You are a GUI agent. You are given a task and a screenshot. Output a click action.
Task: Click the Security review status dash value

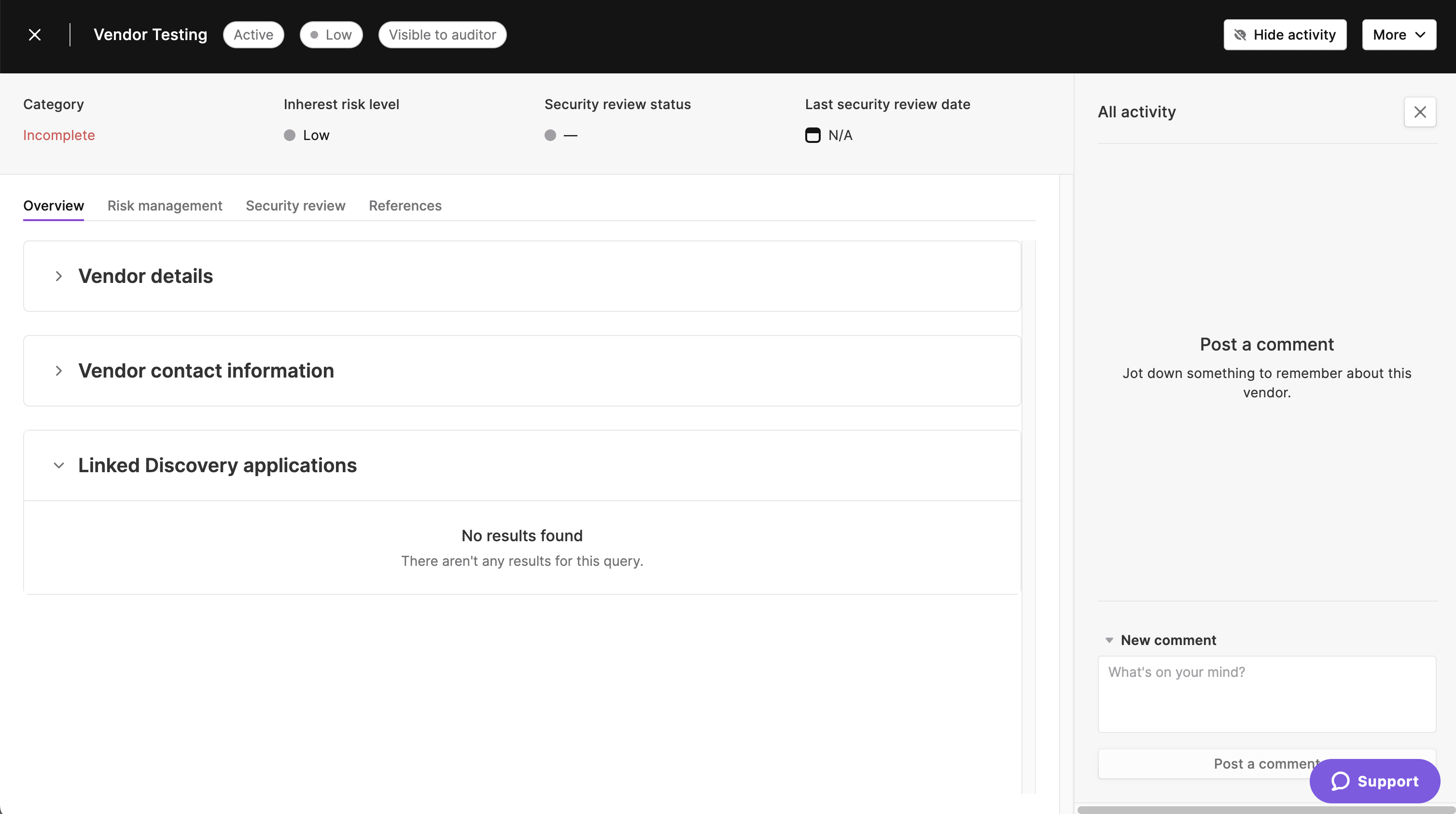click(570, 135)
